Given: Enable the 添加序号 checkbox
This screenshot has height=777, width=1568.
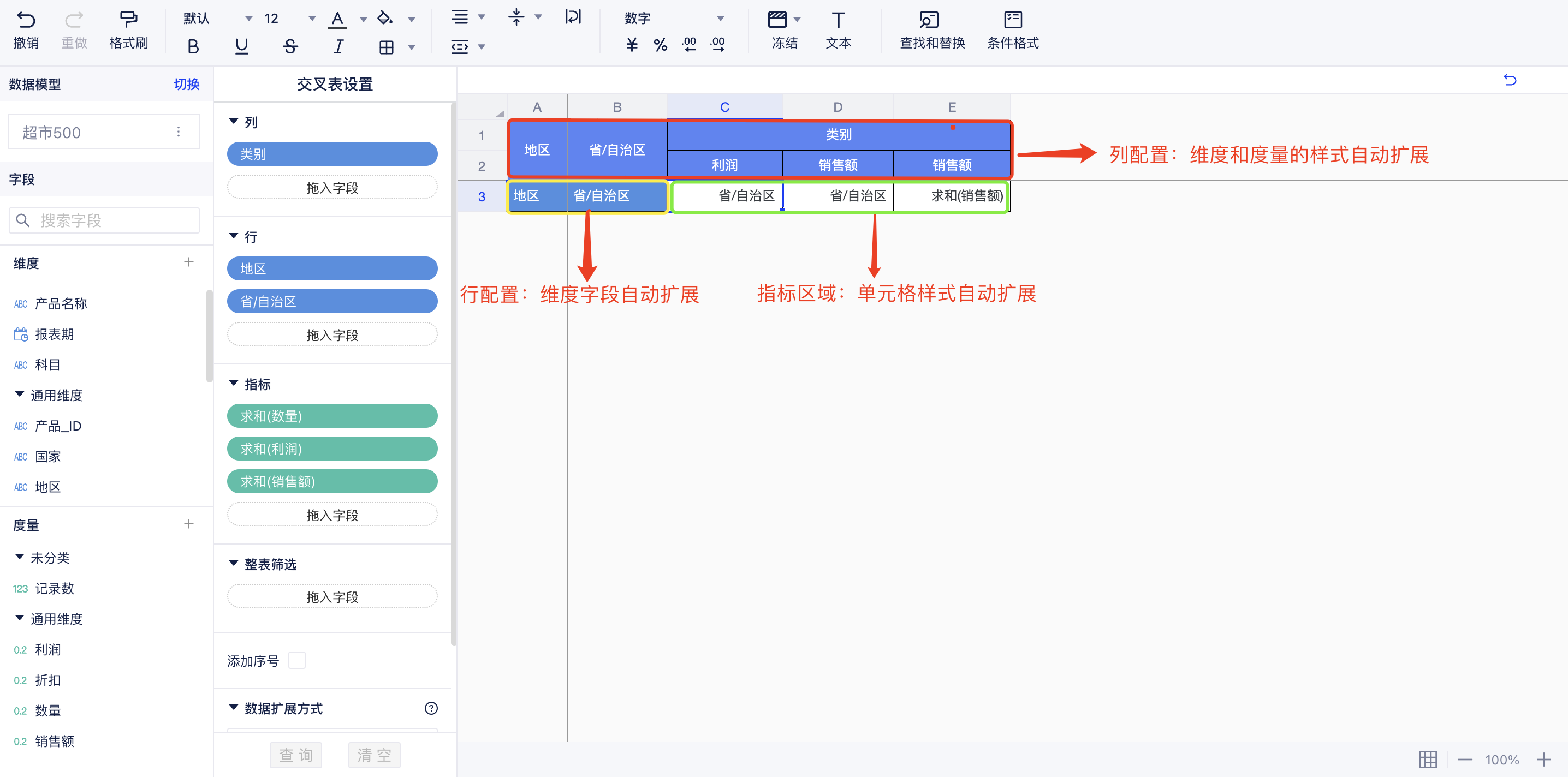Looking at the screenshot, I should [x=297, y=660].
